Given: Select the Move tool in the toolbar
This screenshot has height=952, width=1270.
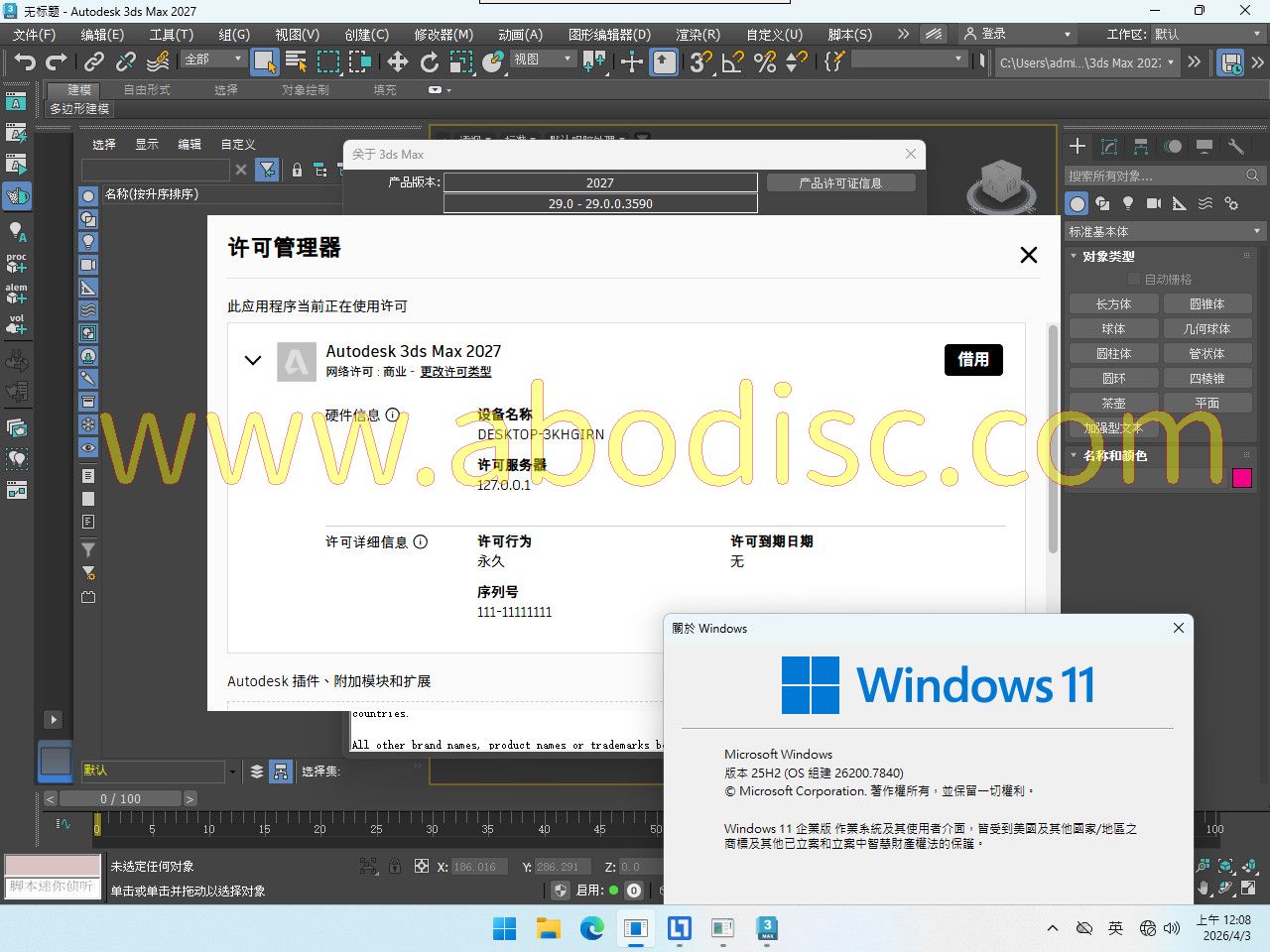Looking at the screenshot, I should point(397,62).
